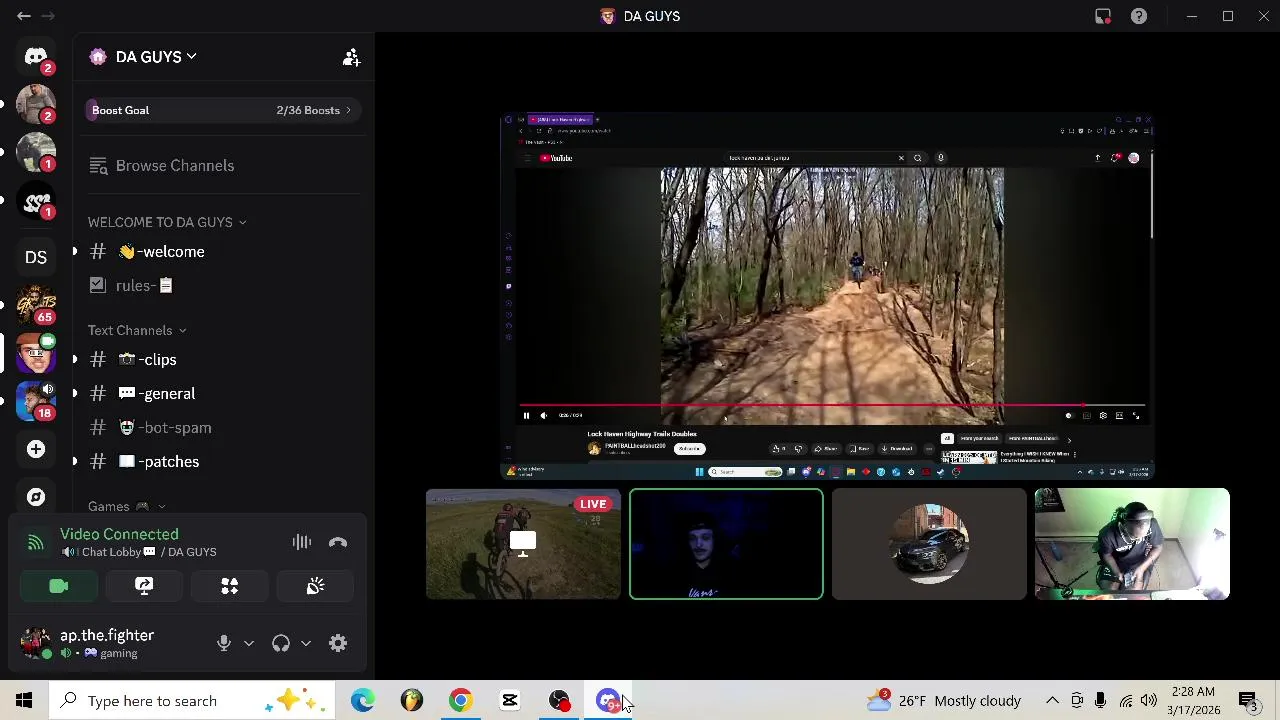This screenshot has height=720, width=1280.
Task: Open the Windows notification center icon
Action: coord(1249,701)
